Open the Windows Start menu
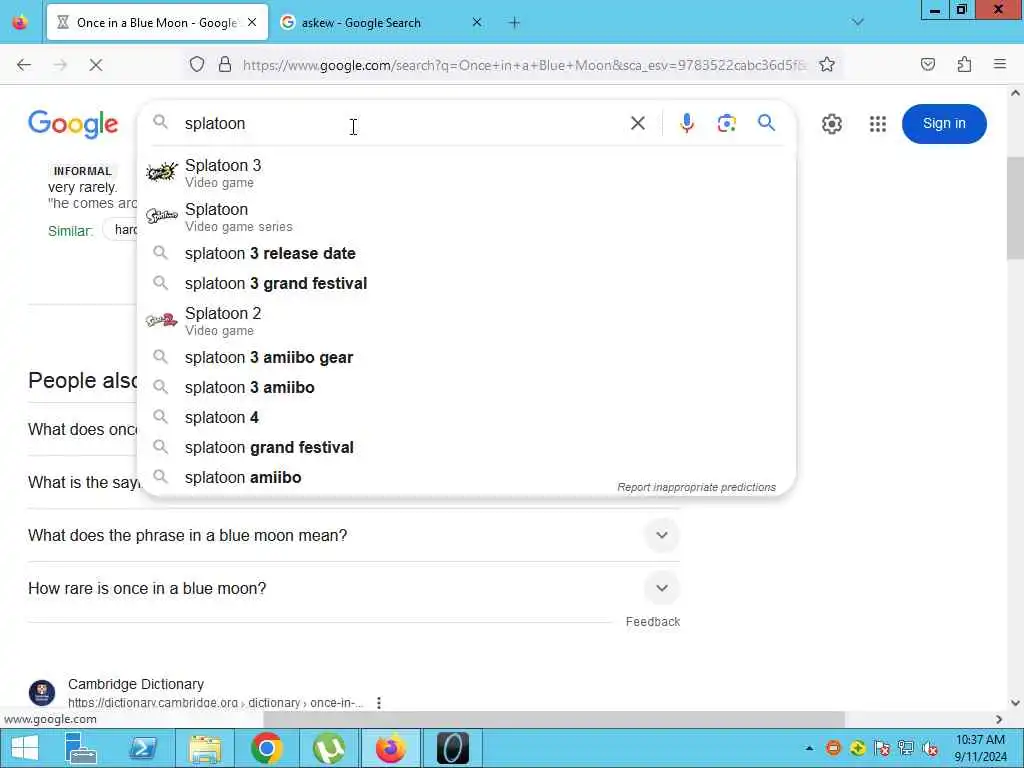Screen dimensions: 1024x768 click(25, 748)
